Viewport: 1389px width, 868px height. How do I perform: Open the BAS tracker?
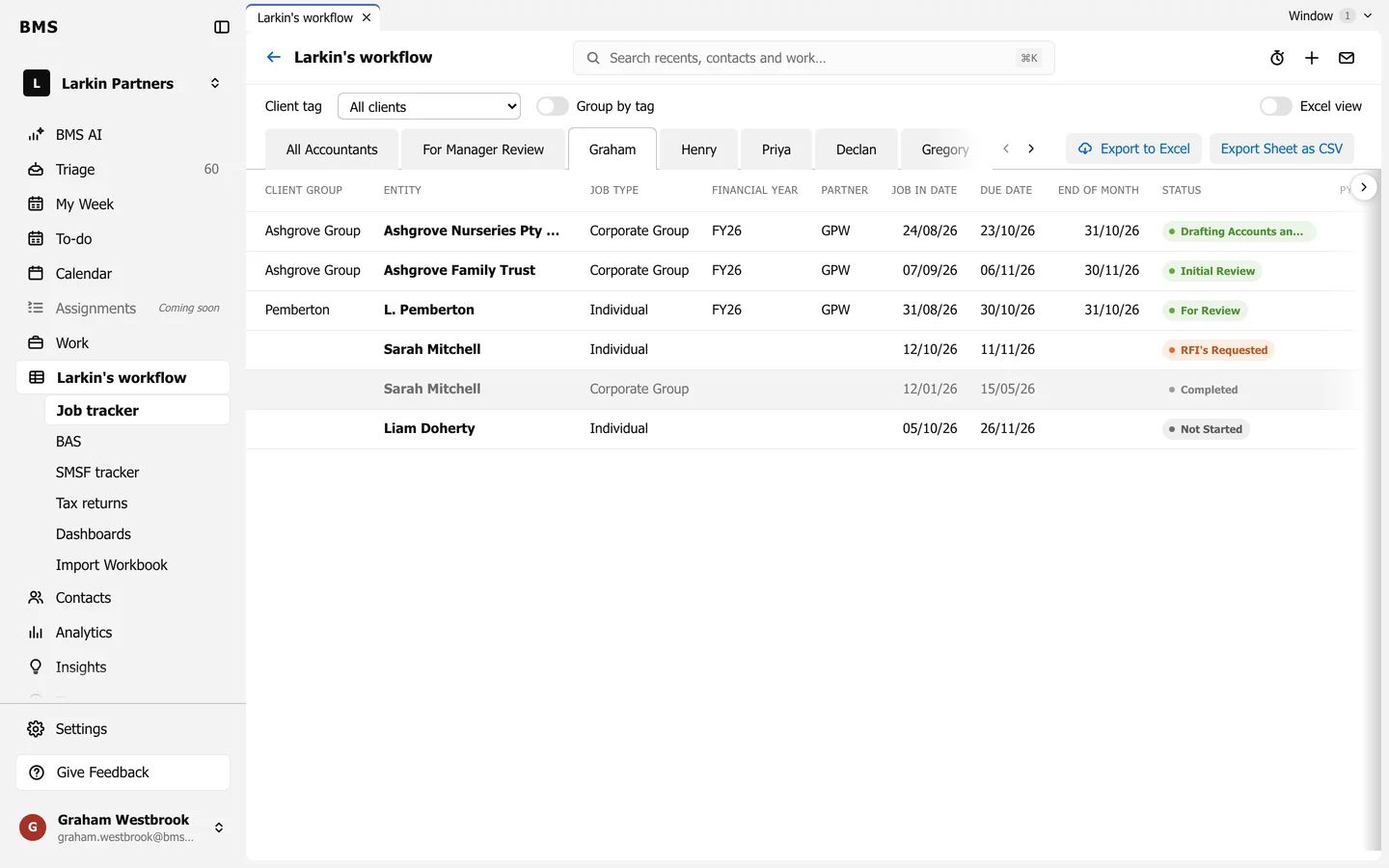click(137, 442)
